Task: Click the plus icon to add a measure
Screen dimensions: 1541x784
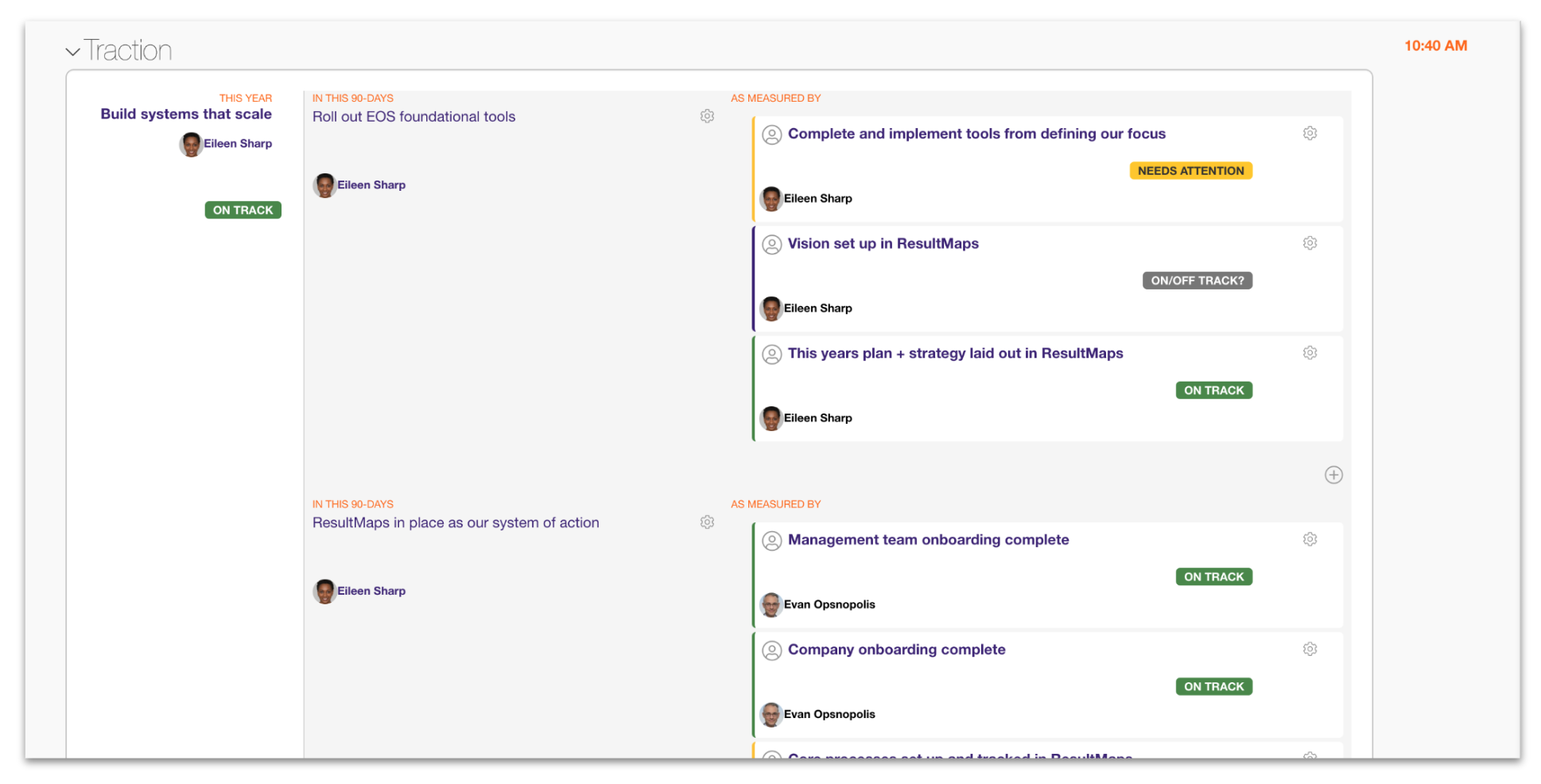Action: pyautogui.click(x=1333, y=475)
